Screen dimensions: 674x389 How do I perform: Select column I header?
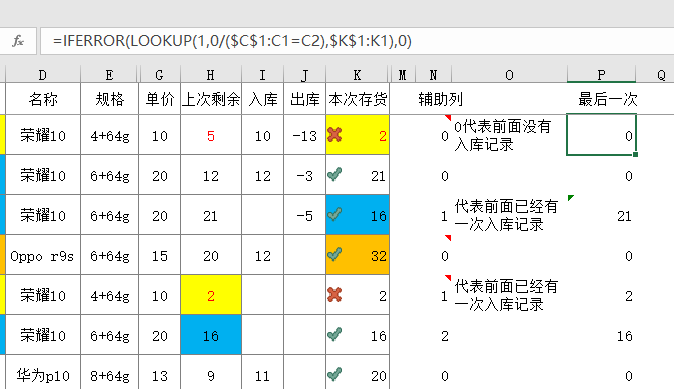262,75
